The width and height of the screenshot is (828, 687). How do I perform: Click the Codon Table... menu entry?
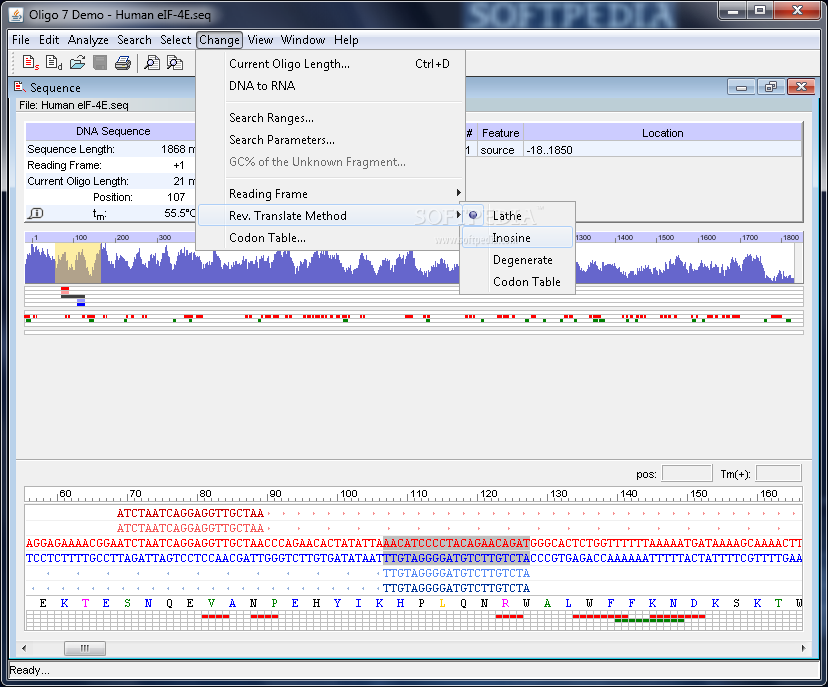coord(331,238)
